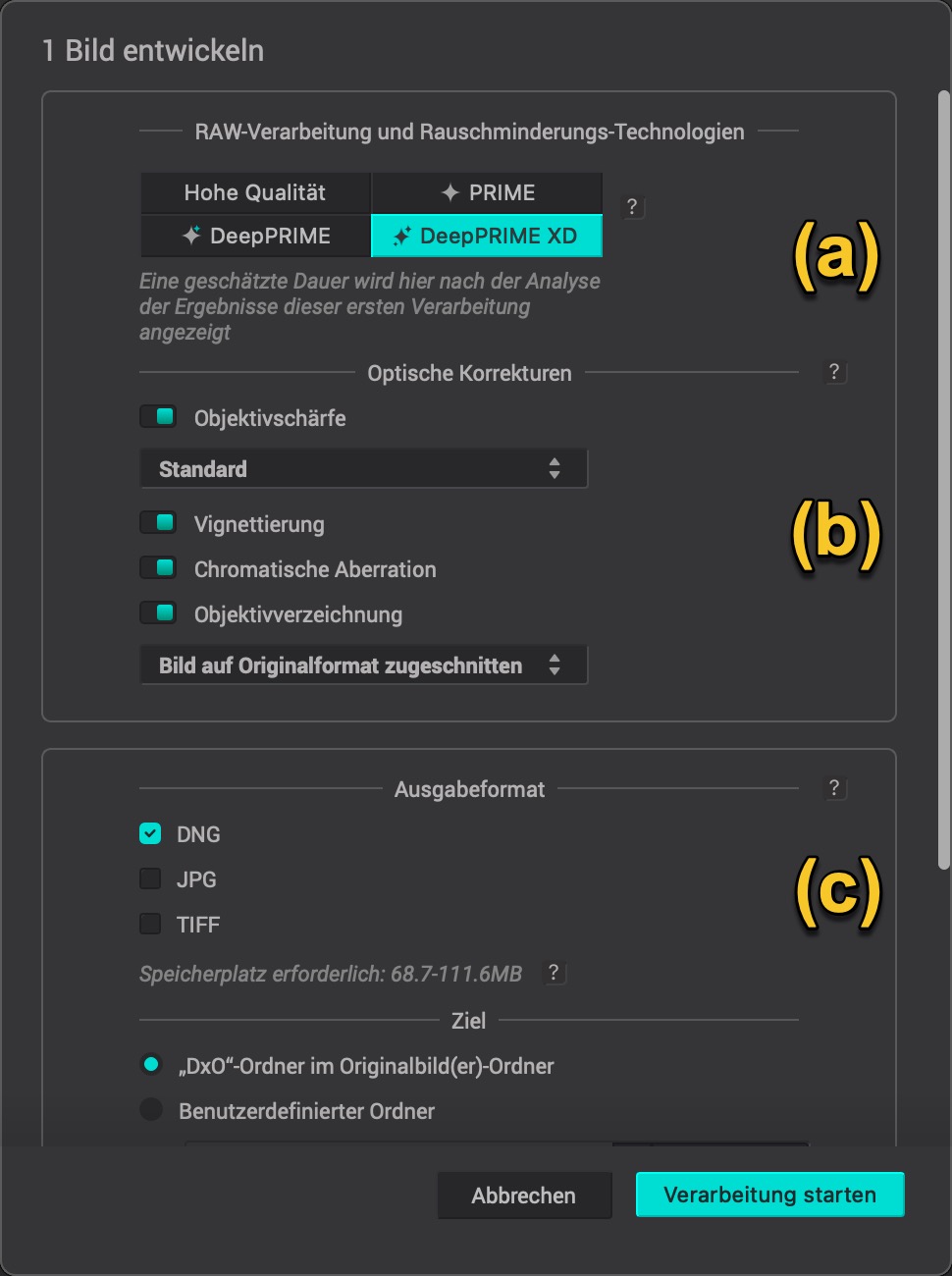Select the DeepPRIME XD processing mode
The image size is (952, 1276).
(487, 237)
